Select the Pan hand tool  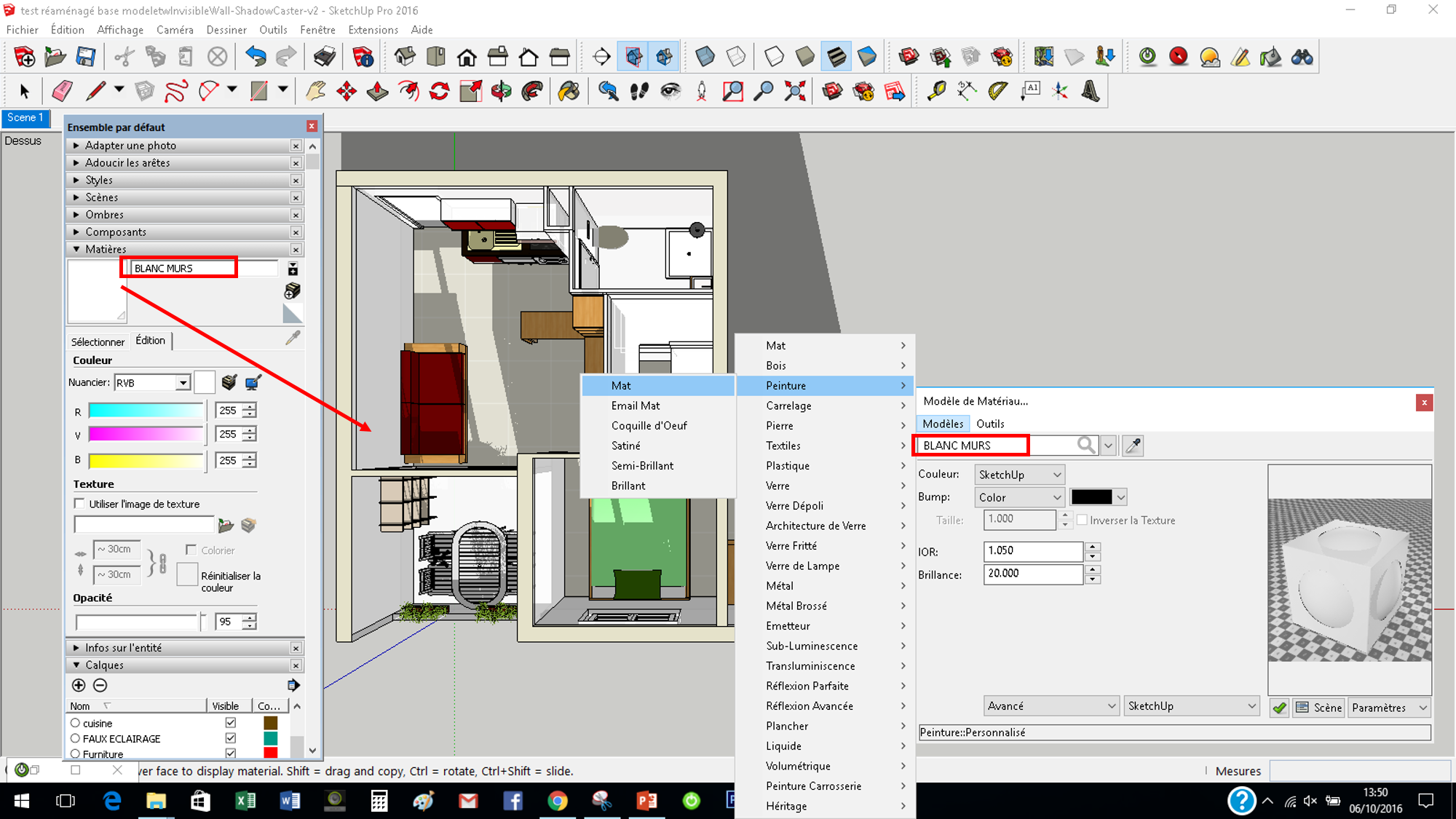click(315, 91)
